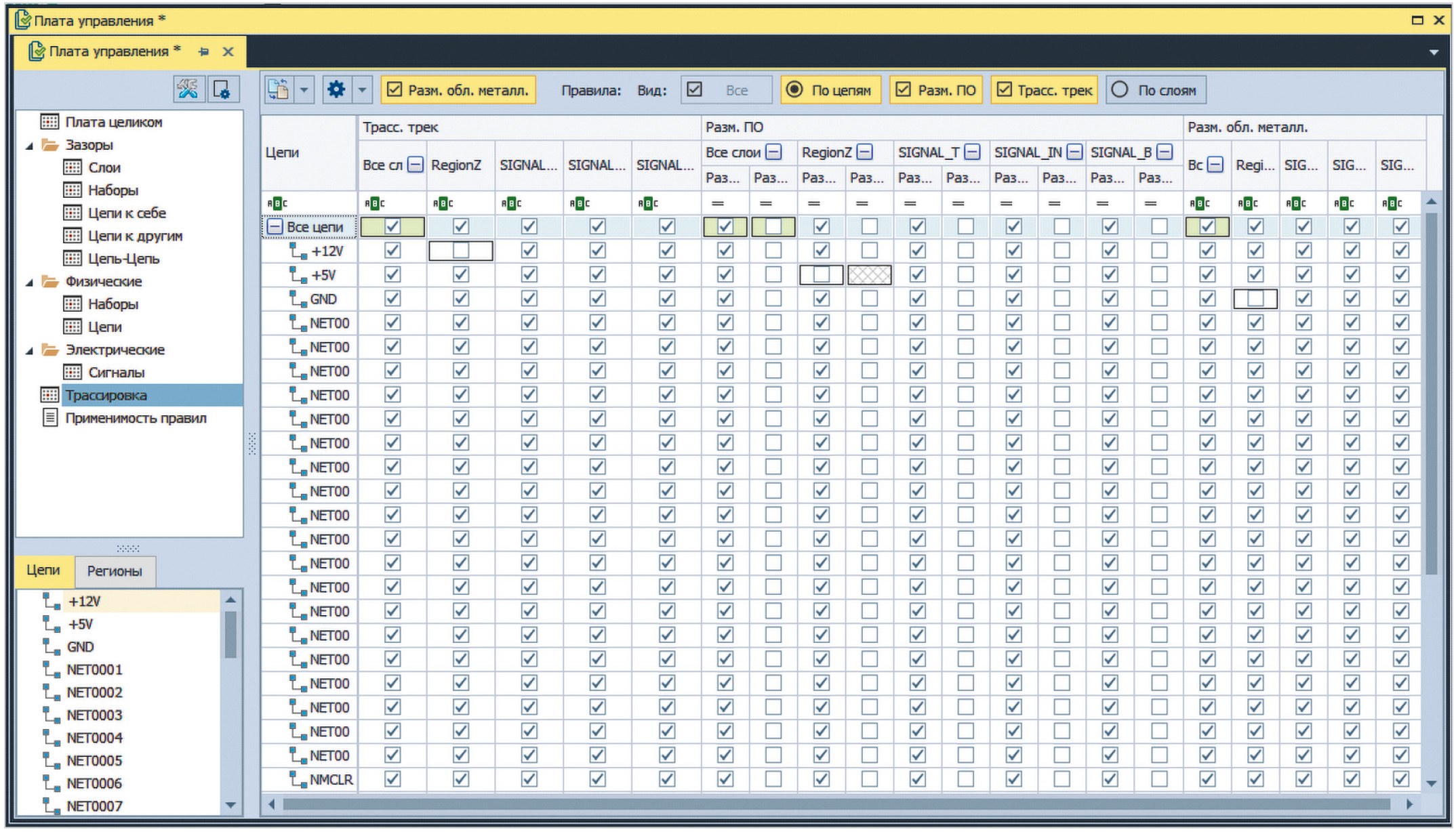The width and height of the screenshot is (1456, 832).
Task: Select the По цепям radio button
Action: pos(794,89)
